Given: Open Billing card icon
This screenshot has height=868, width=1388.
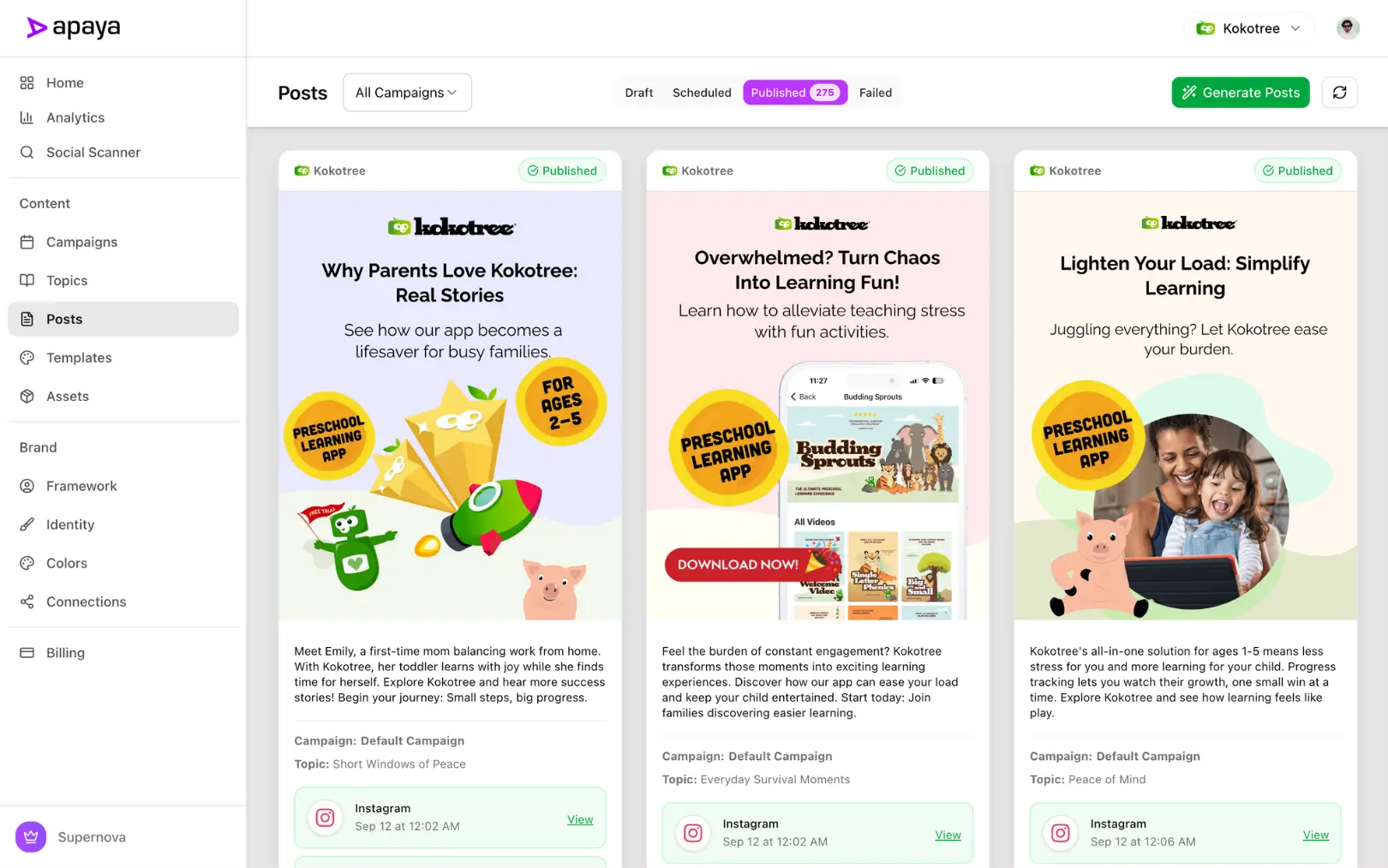Looking at the screenshot, I should (27, 652).
